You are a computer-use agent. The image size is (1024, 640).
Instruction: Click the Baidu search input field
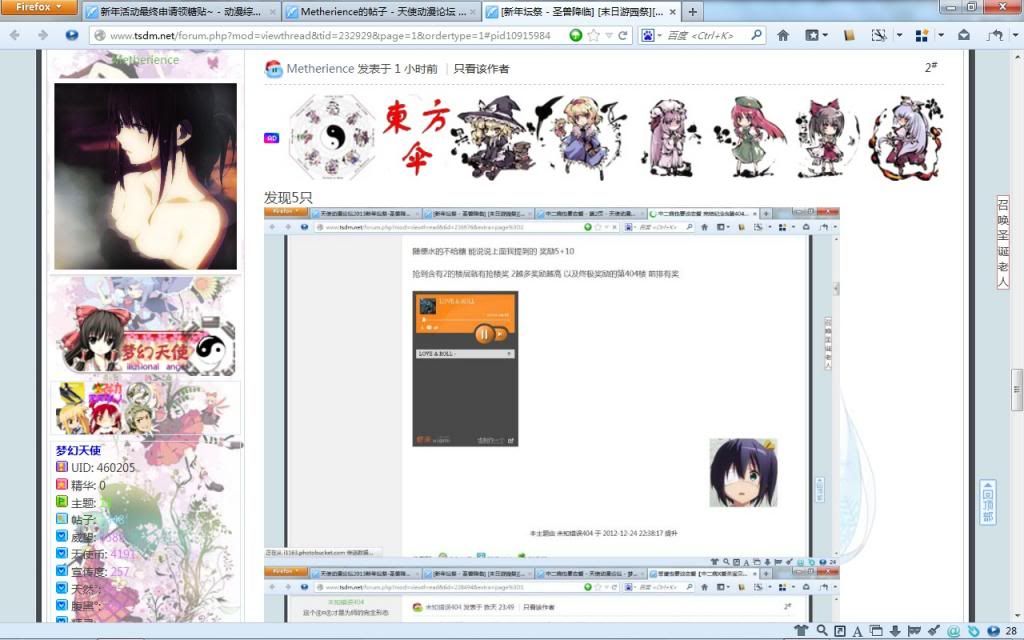click(705, 35)
